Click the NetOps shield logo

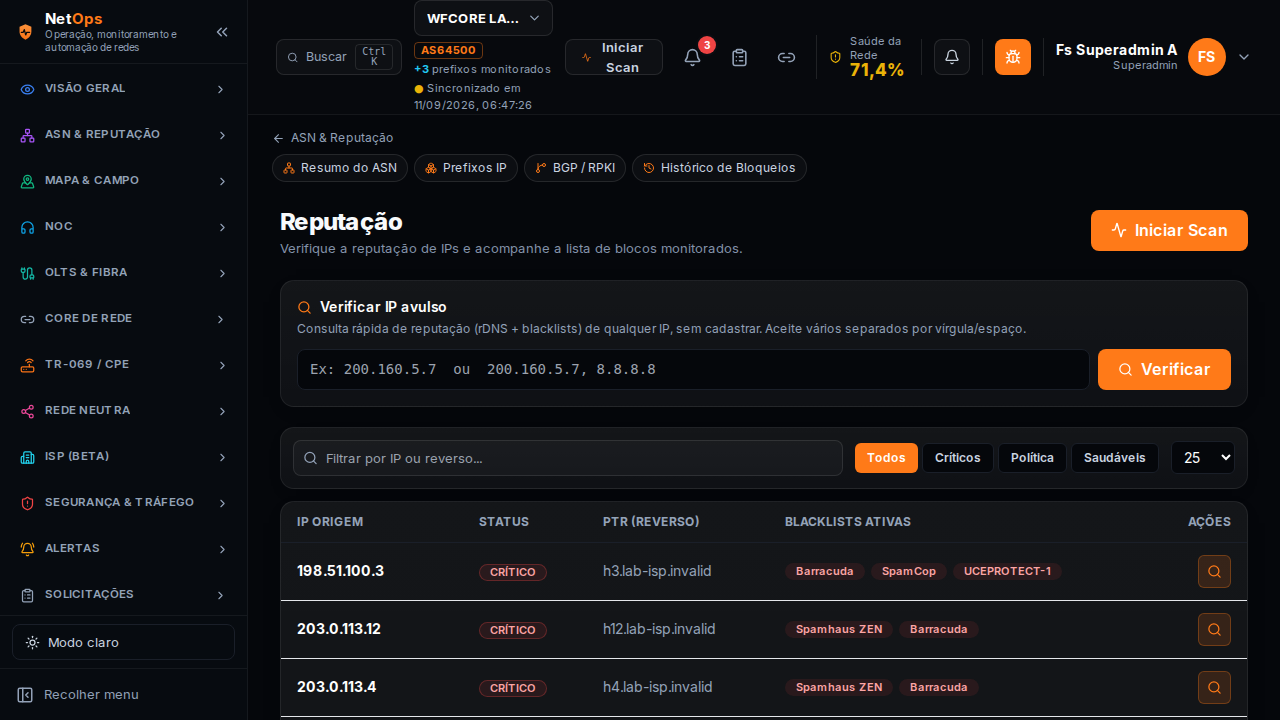25,32
